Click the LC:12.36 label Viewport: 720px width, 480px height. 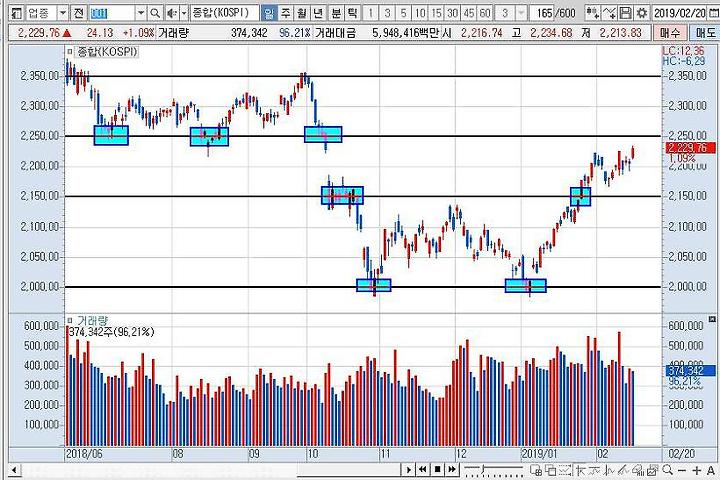(x=683, y=51)
